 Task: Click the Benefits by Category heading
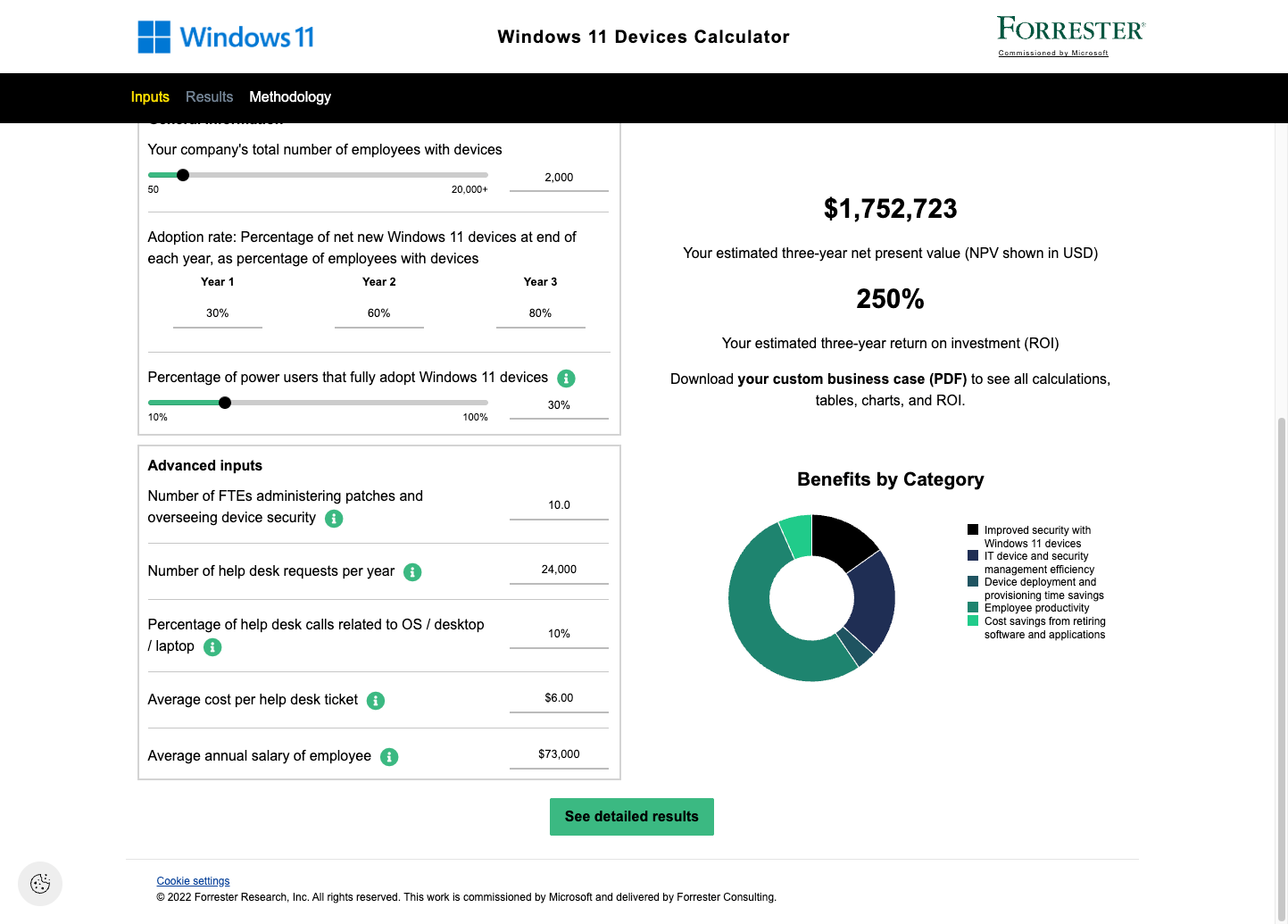891,479
